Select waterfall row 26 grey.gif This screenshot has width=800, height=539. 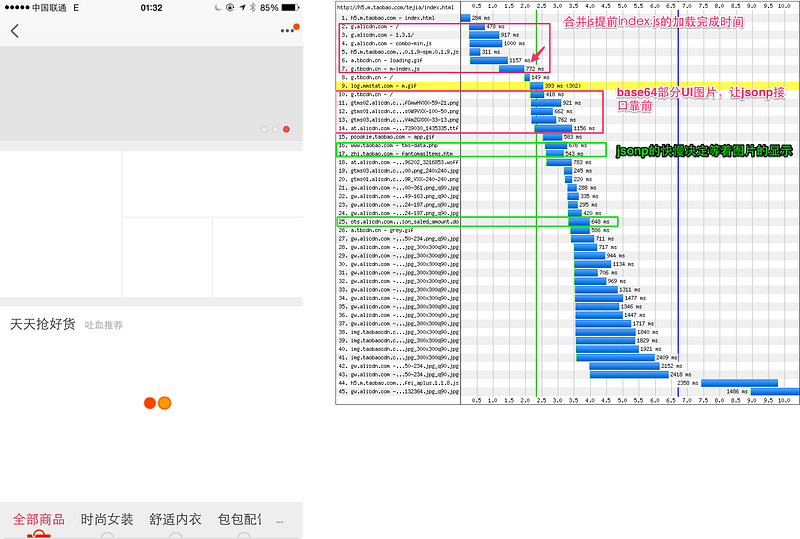pos(399,230)
